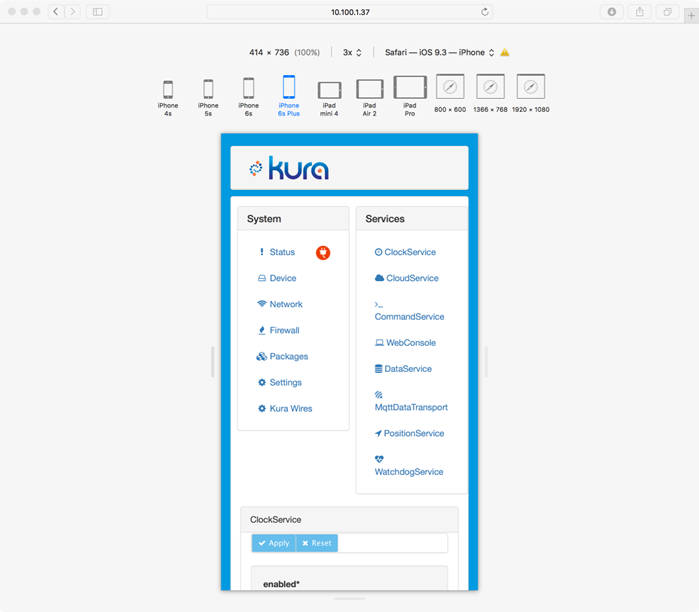Click the Services panel heading
Viewport: 699px width, 612px height.
click(385, 219)
